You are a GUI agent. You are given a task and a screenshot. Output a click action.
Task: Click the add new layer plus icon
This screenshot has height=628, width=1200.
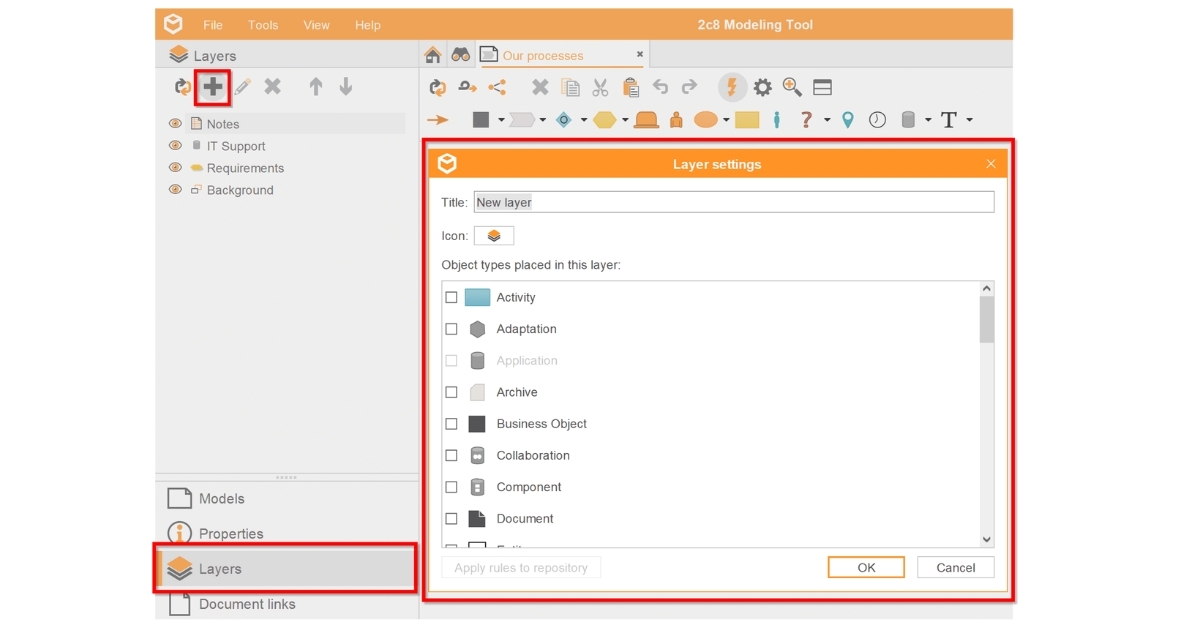pyautogui.click(x=213, y=87)
